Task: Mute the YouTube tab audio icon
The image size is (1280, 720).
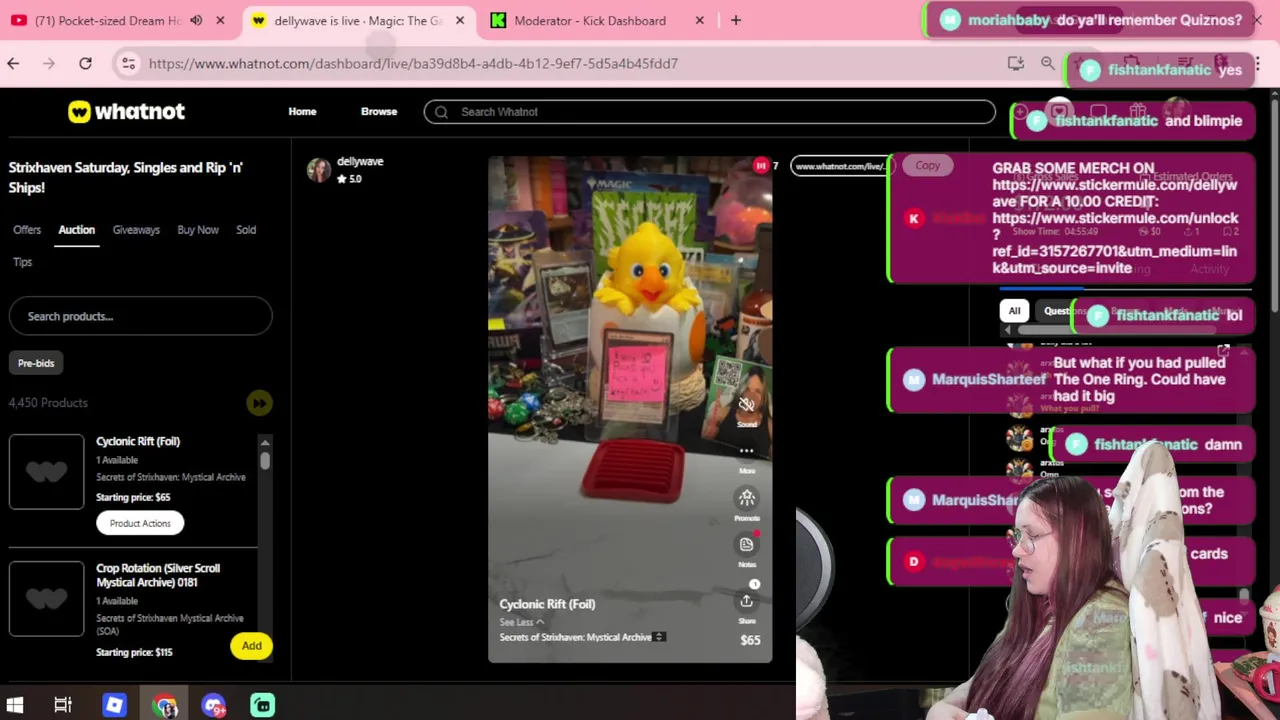Action: [x=196, y=20]
